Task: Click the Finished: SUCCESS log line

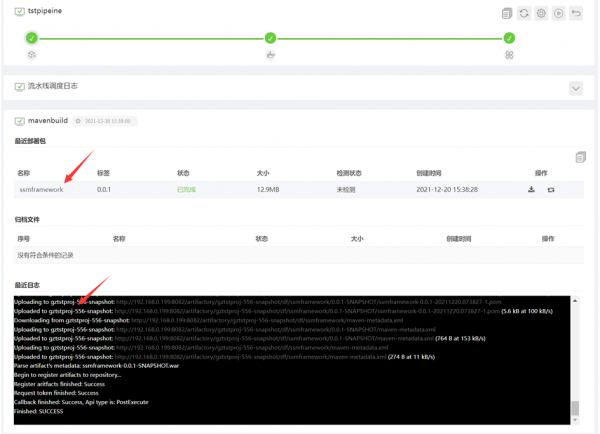Action: point(39,411)
